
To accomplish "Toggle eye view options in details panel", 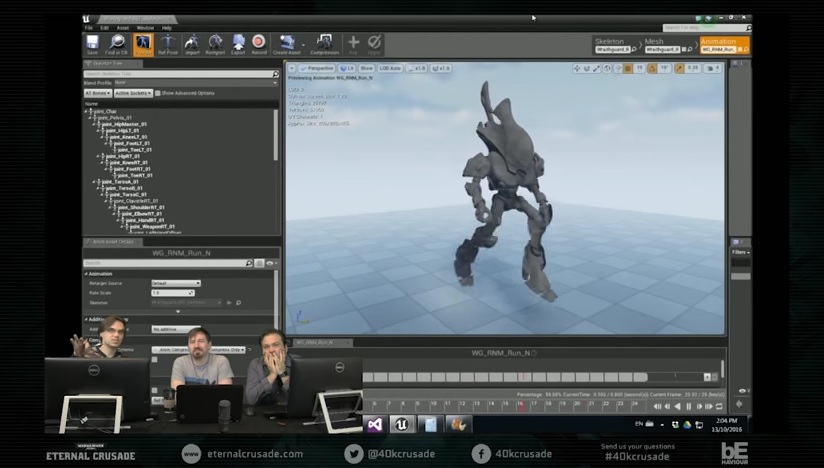I will (x=271, y=263).
